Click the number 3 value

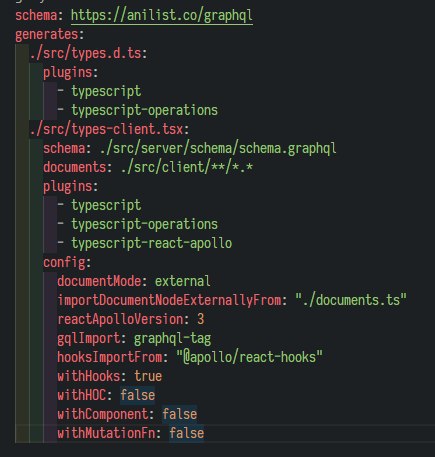(201, 319)
